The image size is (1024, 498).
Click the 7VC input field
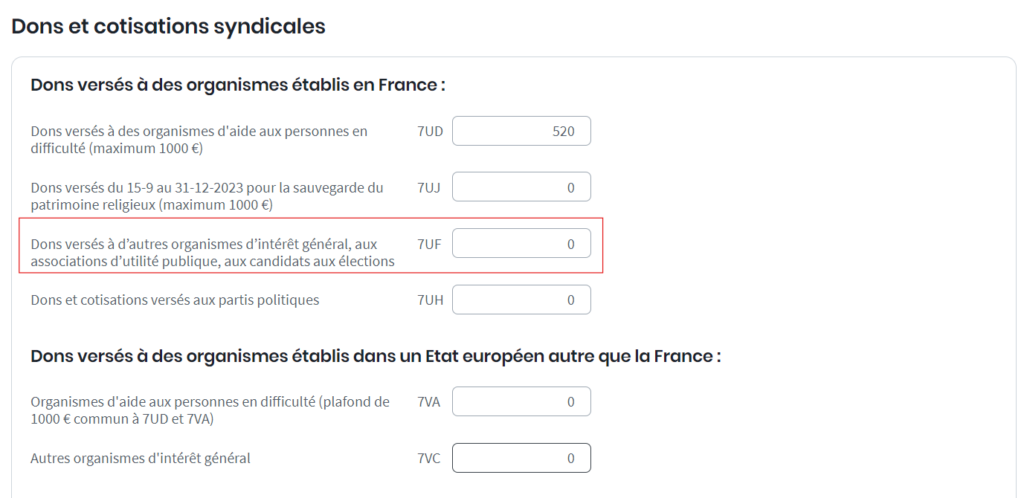pos(521,458)
